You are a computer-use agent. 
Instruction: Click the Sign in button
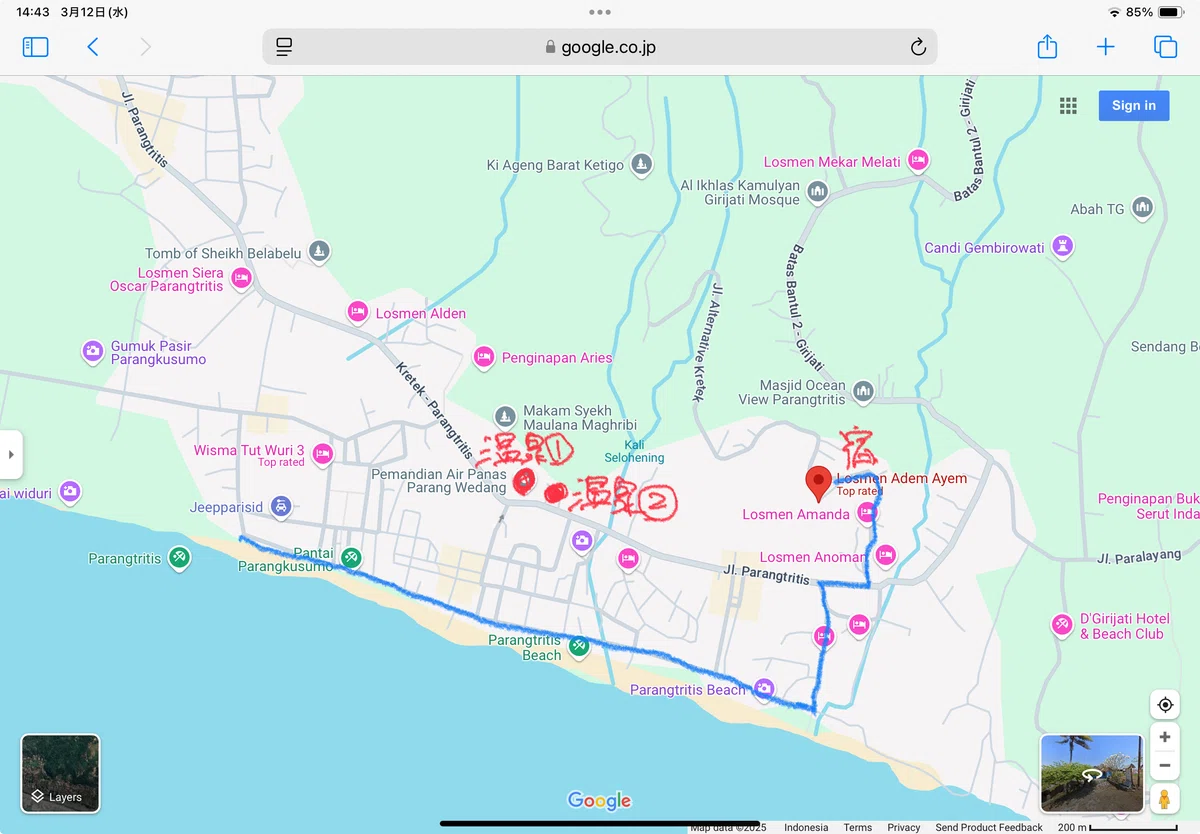(1133, 105)
